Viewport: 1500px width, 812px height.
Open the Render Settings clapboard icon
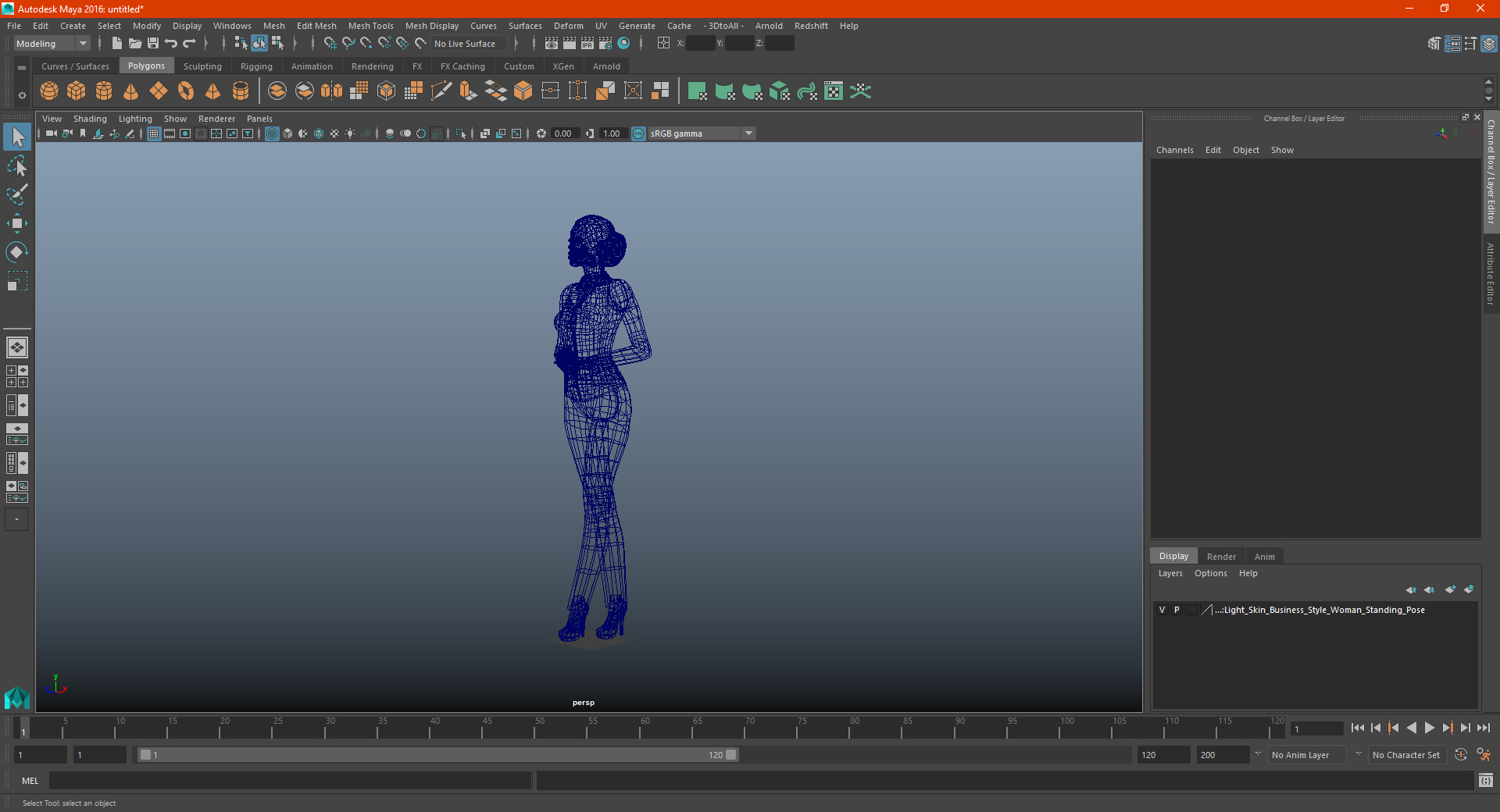605,44
